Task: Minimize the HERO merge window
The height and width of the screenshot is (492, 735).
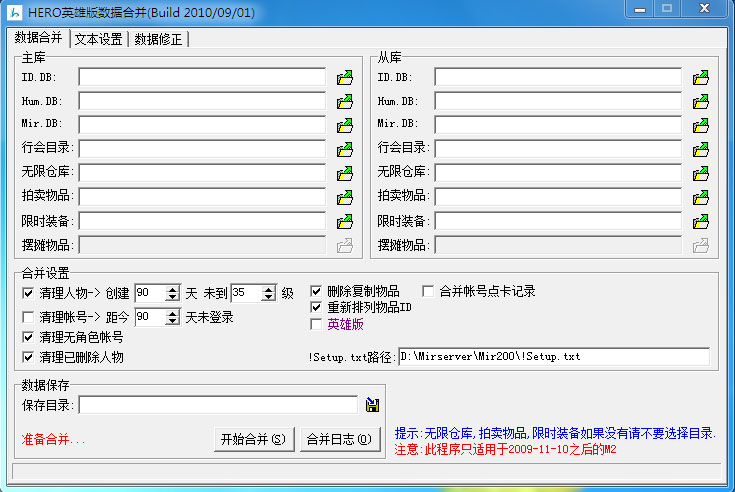Action: [x=640, y=9]
